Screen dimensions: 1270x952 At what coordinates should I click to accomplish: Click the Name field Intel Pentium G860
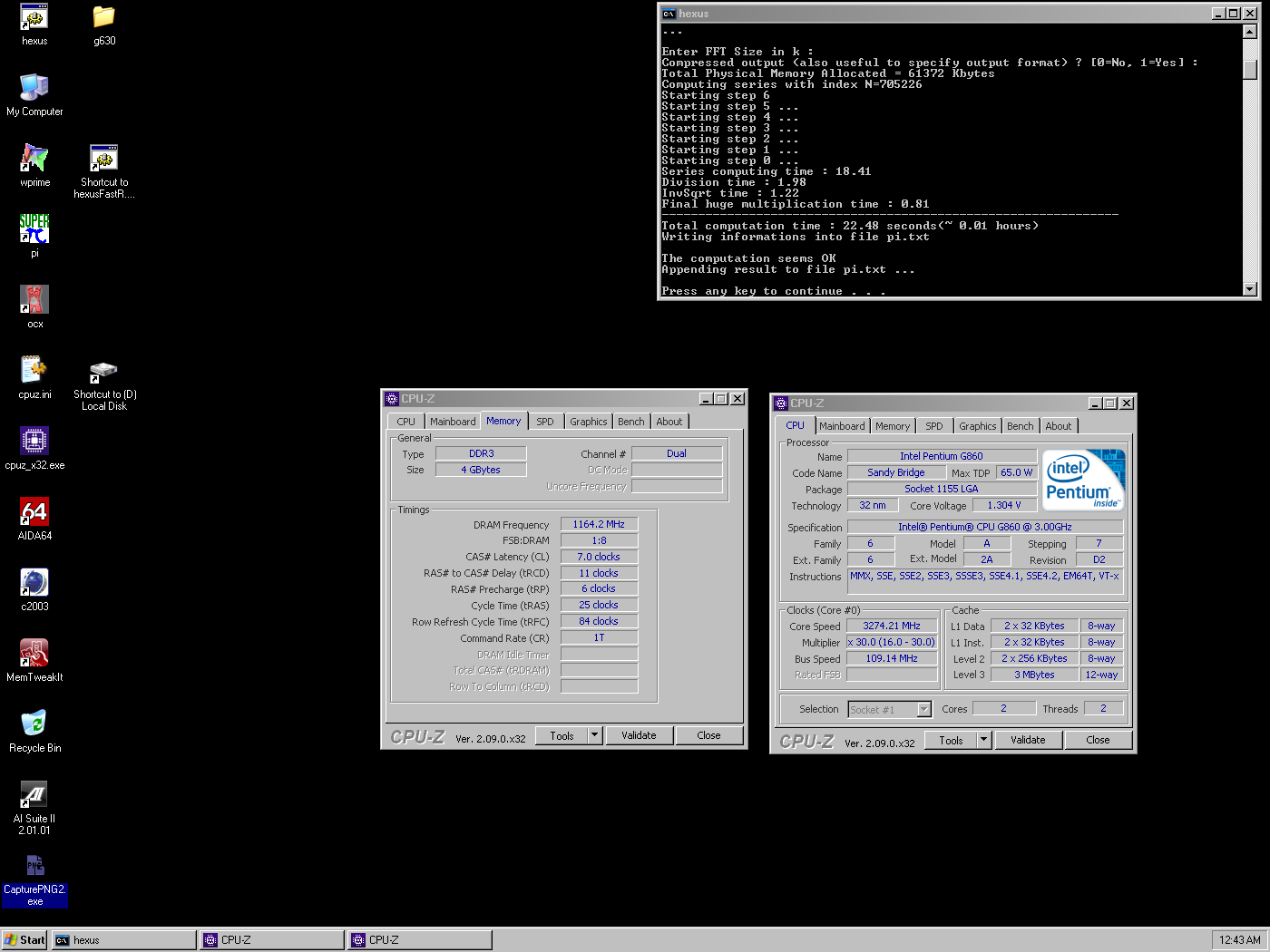tap(942, 456)
